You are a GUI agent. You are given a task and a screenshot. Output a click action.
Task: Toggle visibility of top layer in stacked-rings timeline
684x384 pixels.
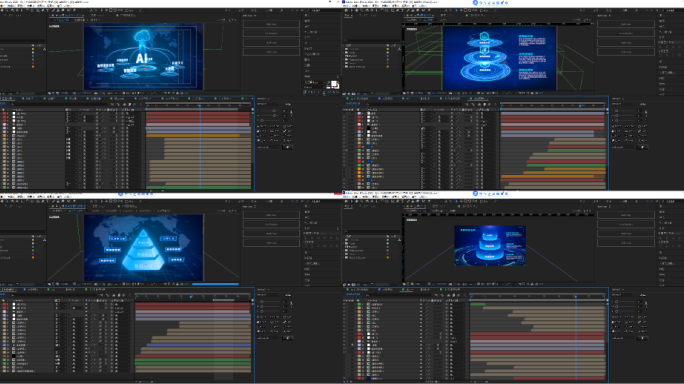pyautogui.click(x=345, y=113)
